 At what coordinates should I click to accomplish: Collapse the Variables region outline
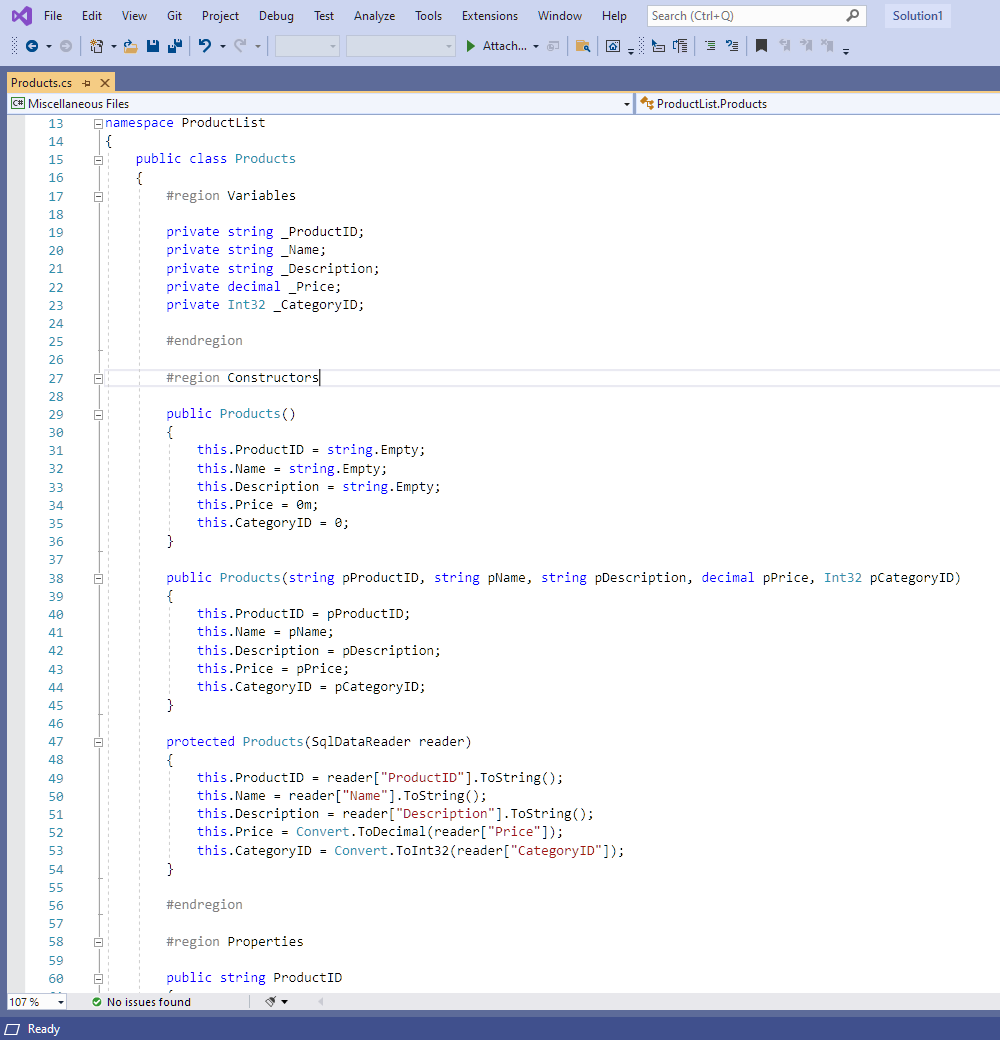point(98,196)
